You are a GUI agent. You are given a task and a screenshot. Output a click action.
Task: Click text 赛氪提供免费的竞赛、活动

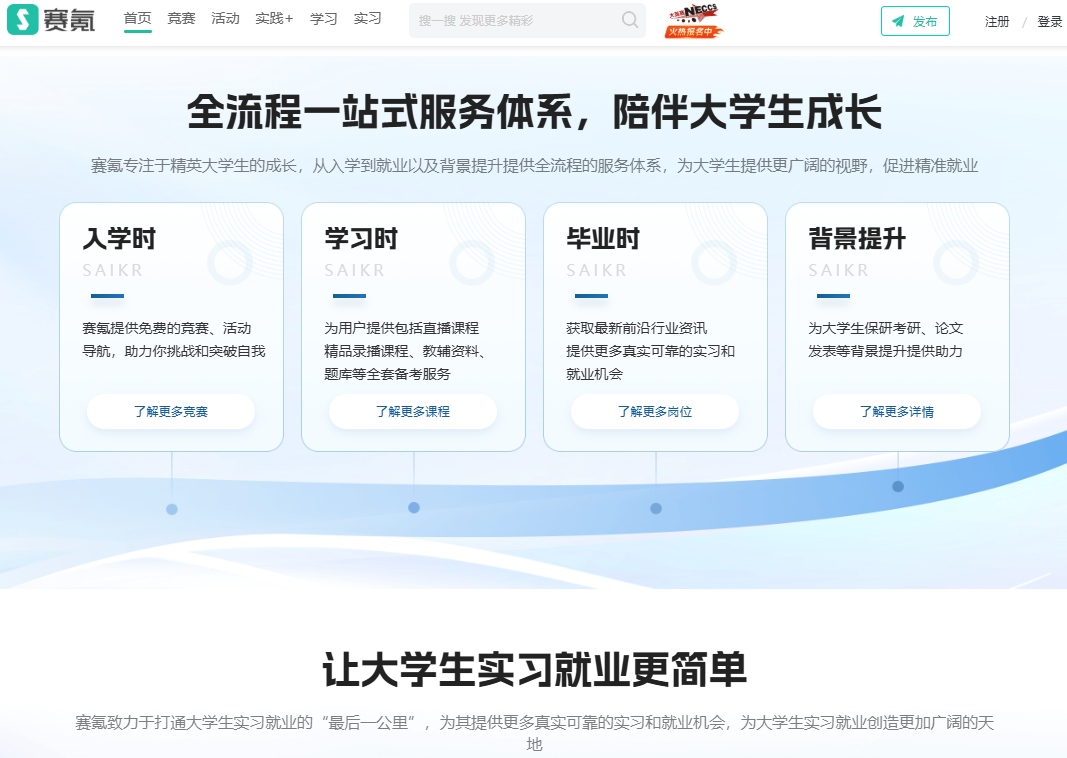167,328
